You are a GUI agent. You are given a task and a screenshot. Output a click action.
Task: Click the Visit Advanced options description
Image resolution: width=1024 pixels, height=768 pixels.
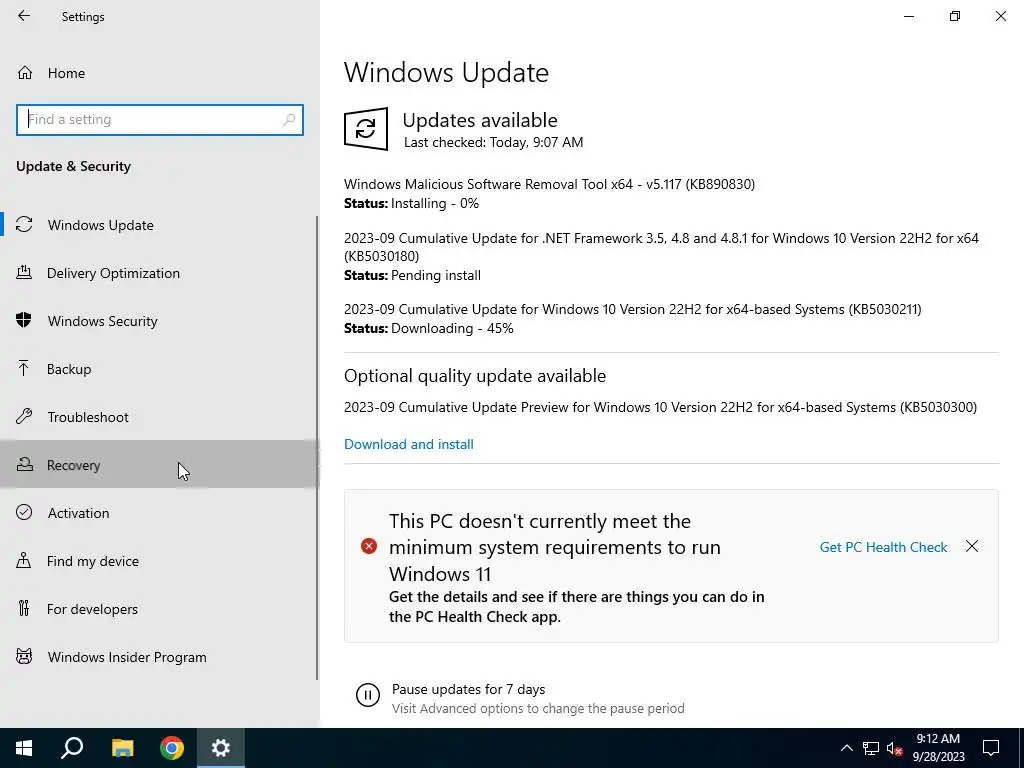coord(538,708)
